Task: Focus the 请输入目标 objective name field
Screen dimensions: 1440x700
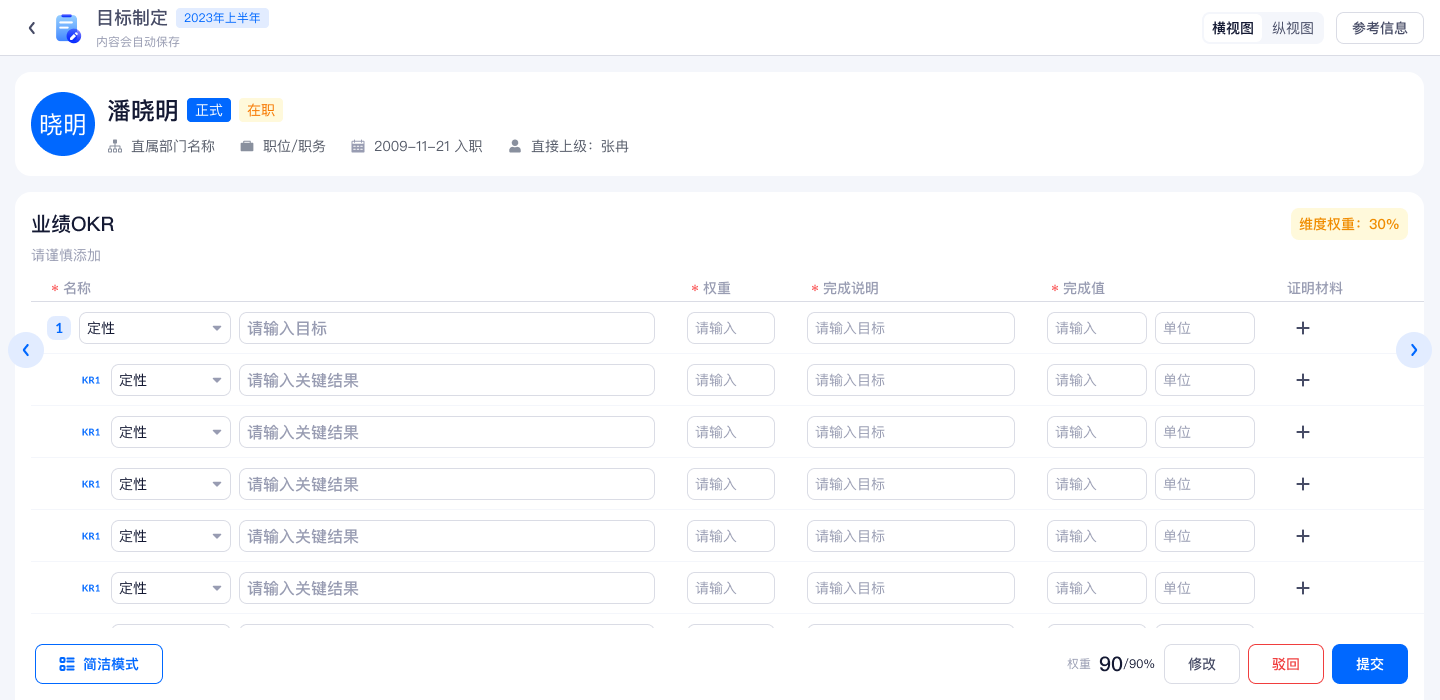Action: [446, 328]
